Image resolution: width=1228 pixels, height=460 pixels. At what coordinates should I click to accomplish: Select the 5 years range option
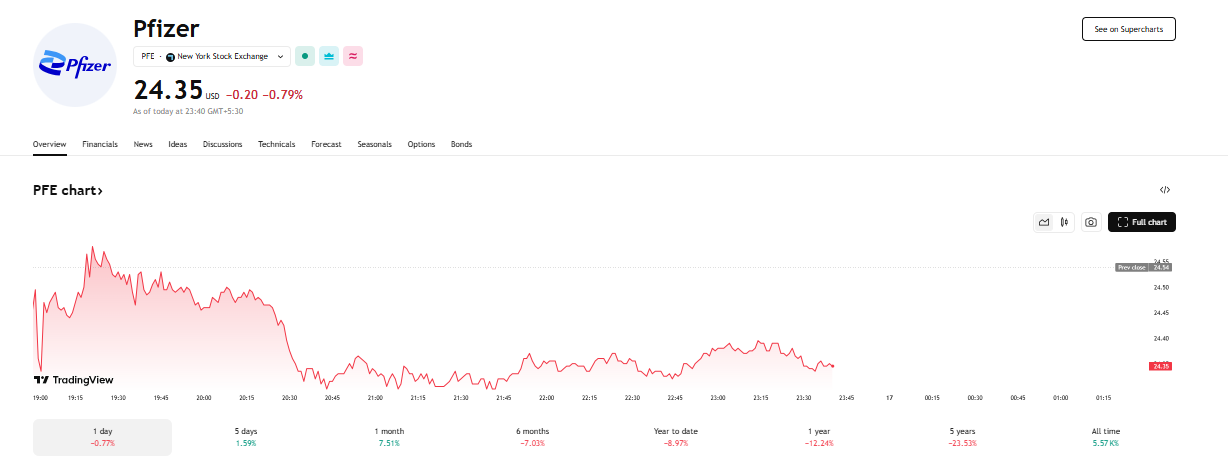coord(963,437)
